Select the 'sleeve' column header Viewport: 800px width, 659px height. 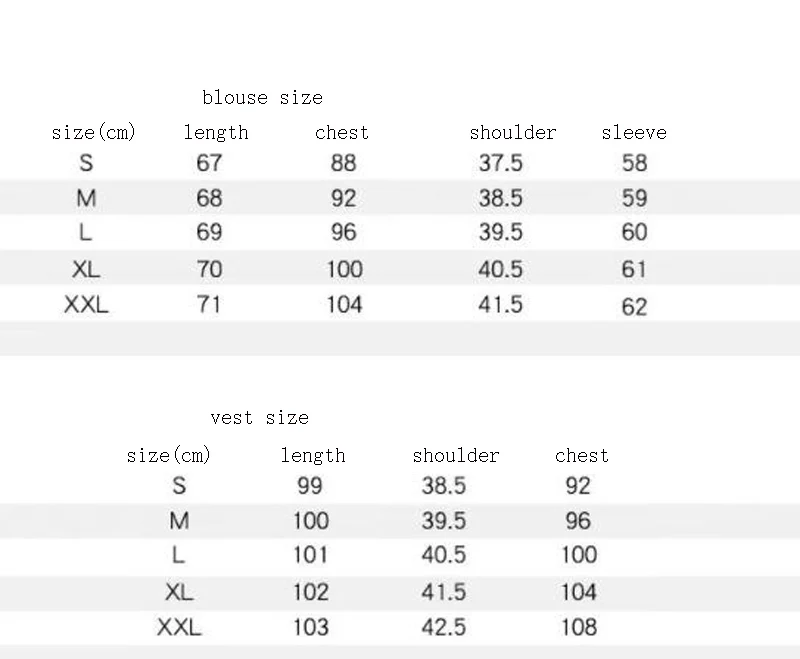coord(634,133)
